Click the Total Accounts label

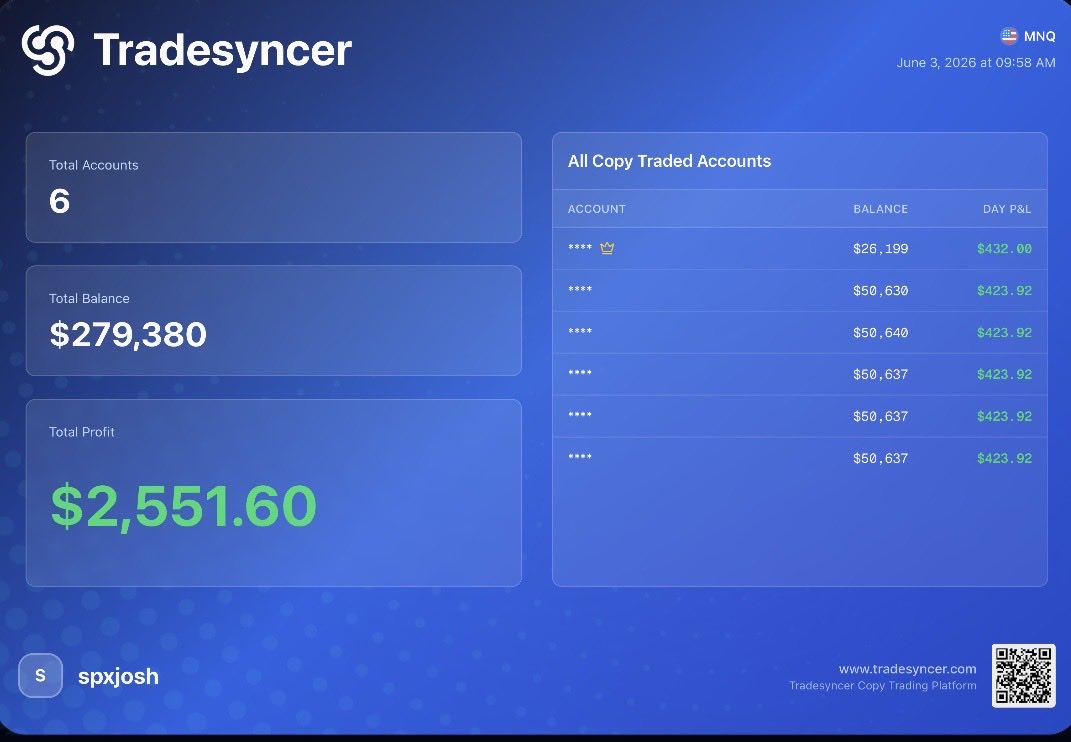[94, 165]
